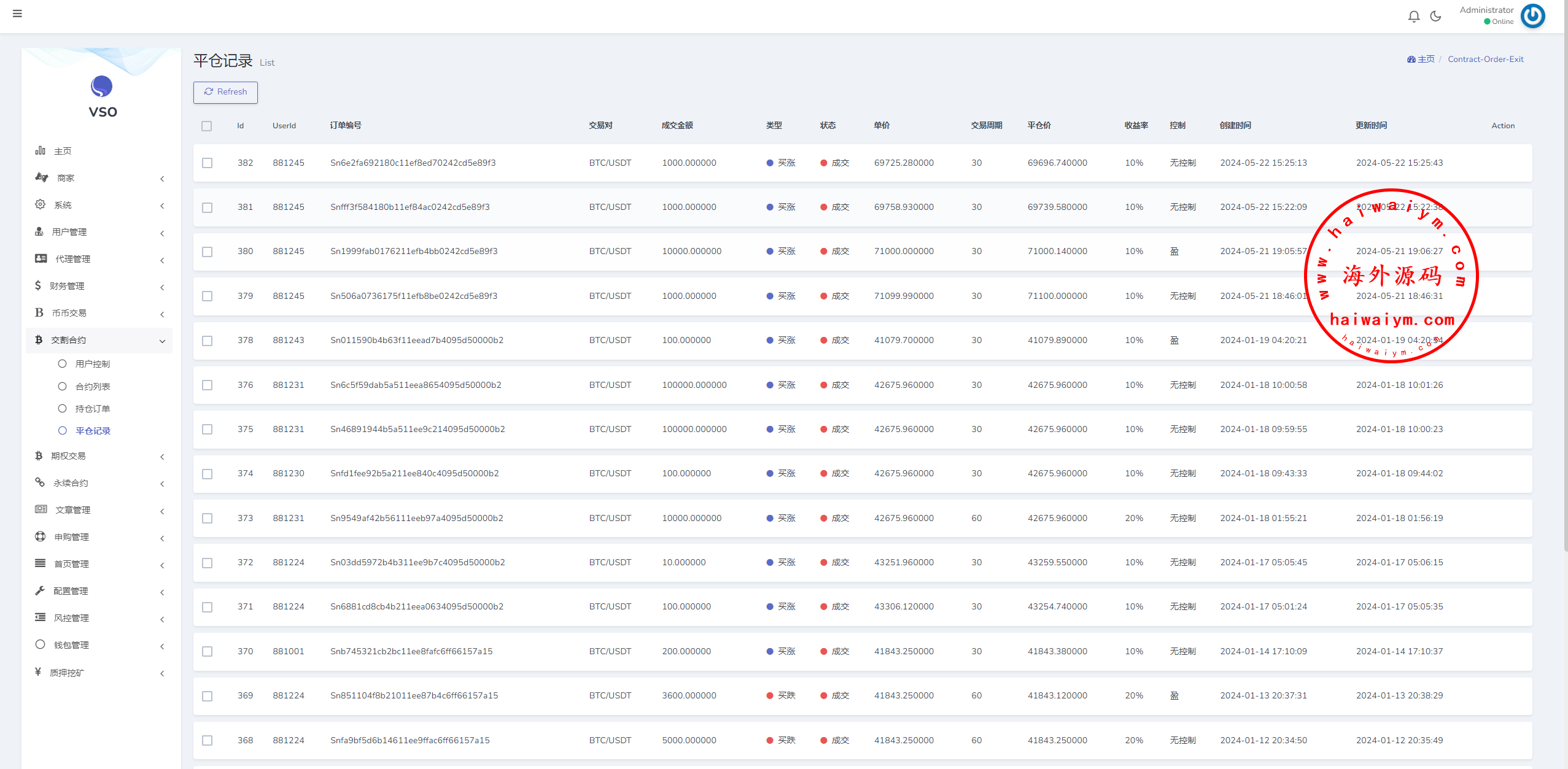This screenshot has width=1568, height=769.
Task: Click the hamburger menu icon
Action: pos(17,14)
